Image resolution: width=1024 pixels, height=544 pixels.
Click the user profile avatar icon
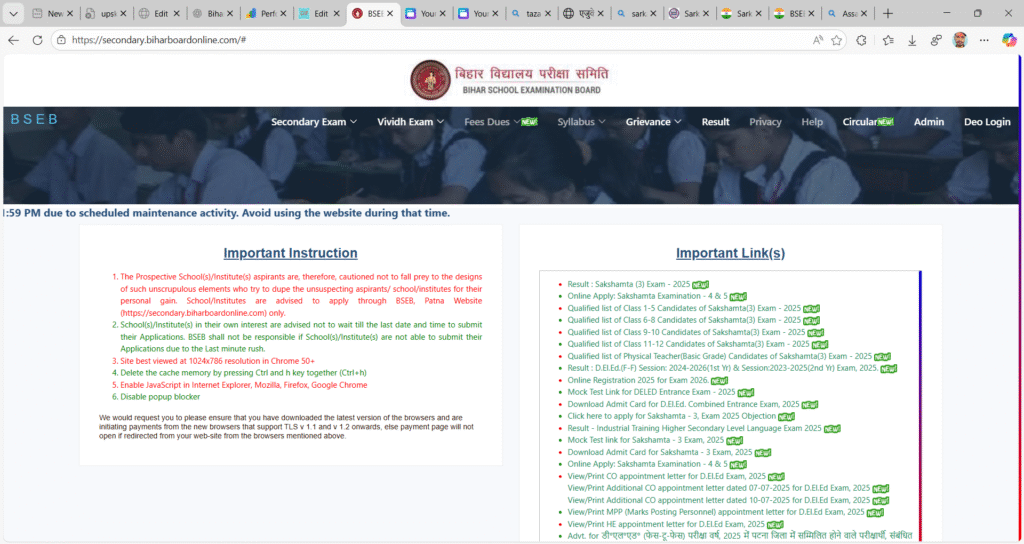(x=960, y=40)
